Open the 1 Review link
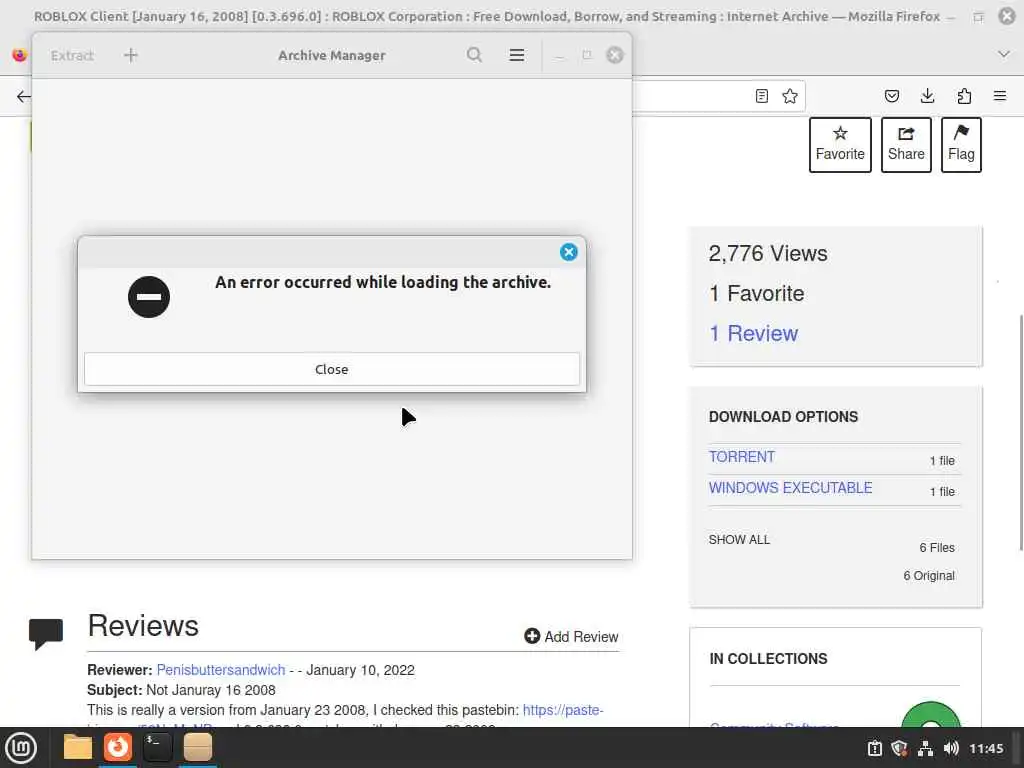 753,334
